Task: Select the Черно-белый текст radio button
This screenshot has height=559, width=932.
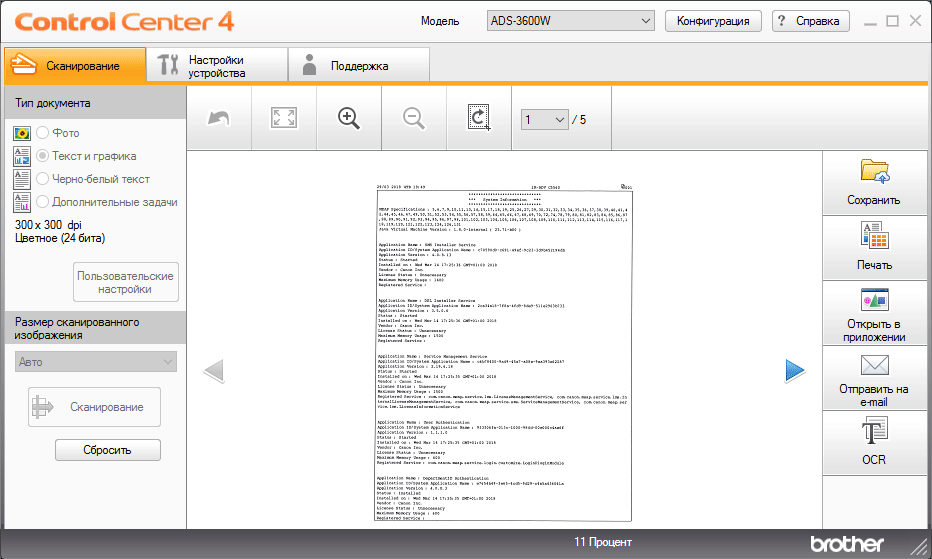Action: (x=43, y=178)
